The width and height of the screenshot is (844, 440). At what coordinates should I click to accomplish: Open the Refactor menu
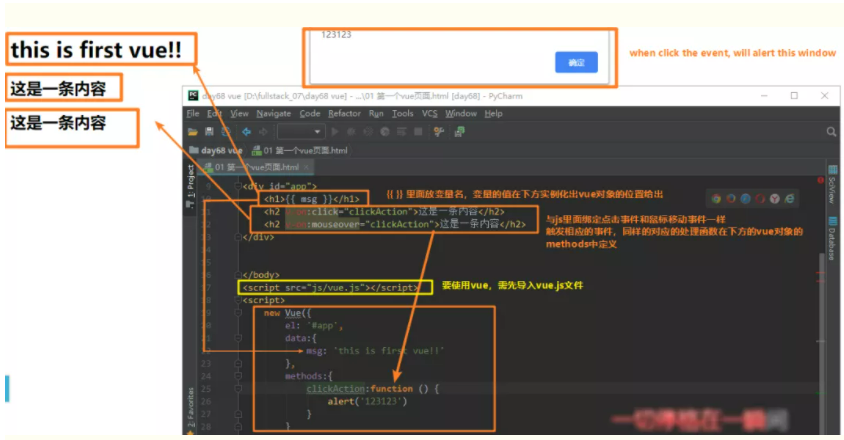pos(344,114)
